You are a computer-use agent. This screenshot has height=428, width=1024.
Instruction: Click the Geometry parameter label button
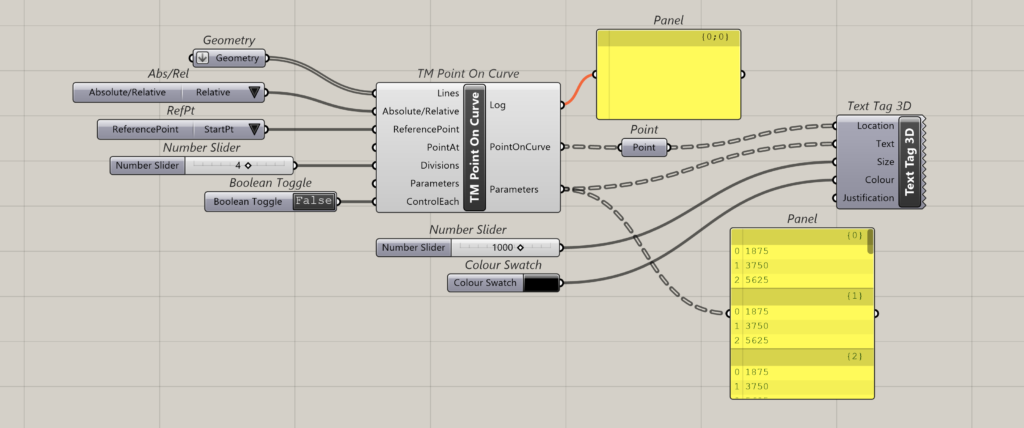238,57
